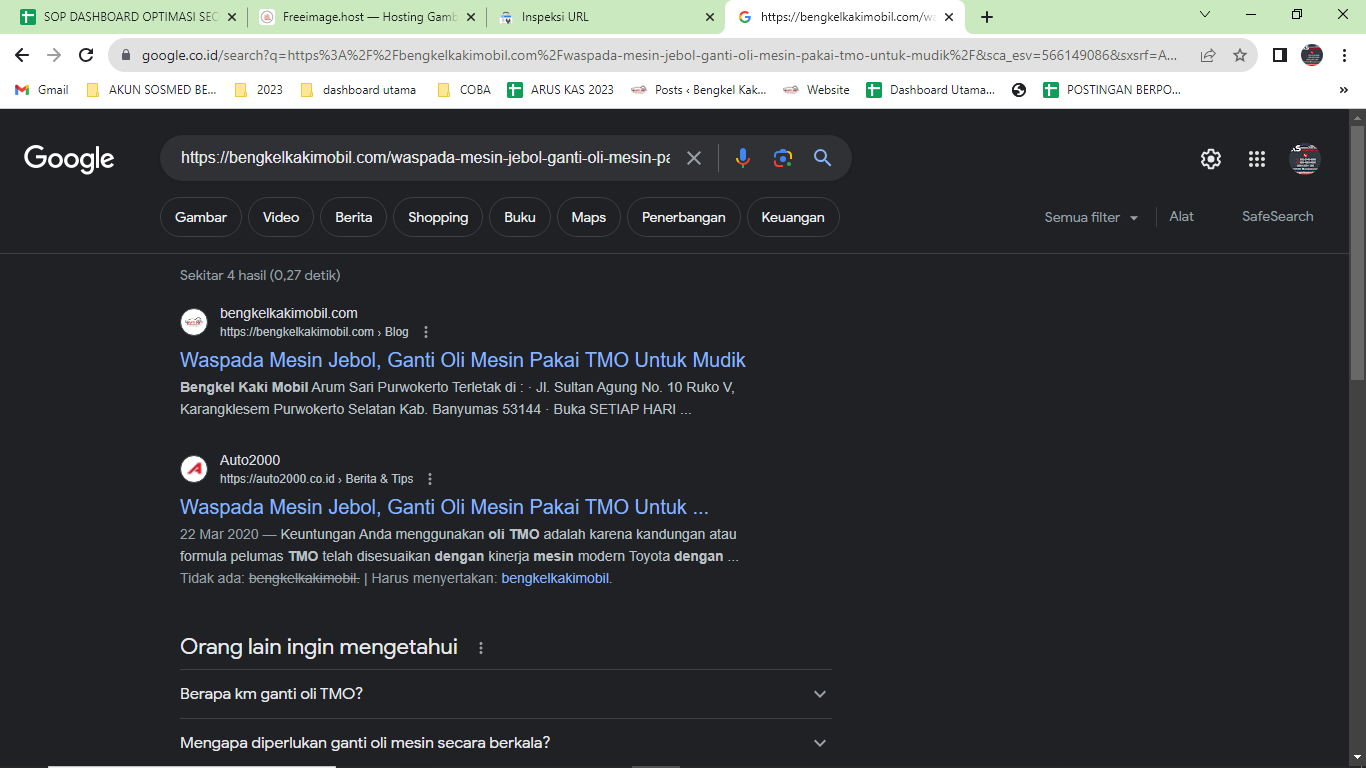The image size is (1366, 768).
Task: Open the Website bookmark
Action: coord(816,90)
